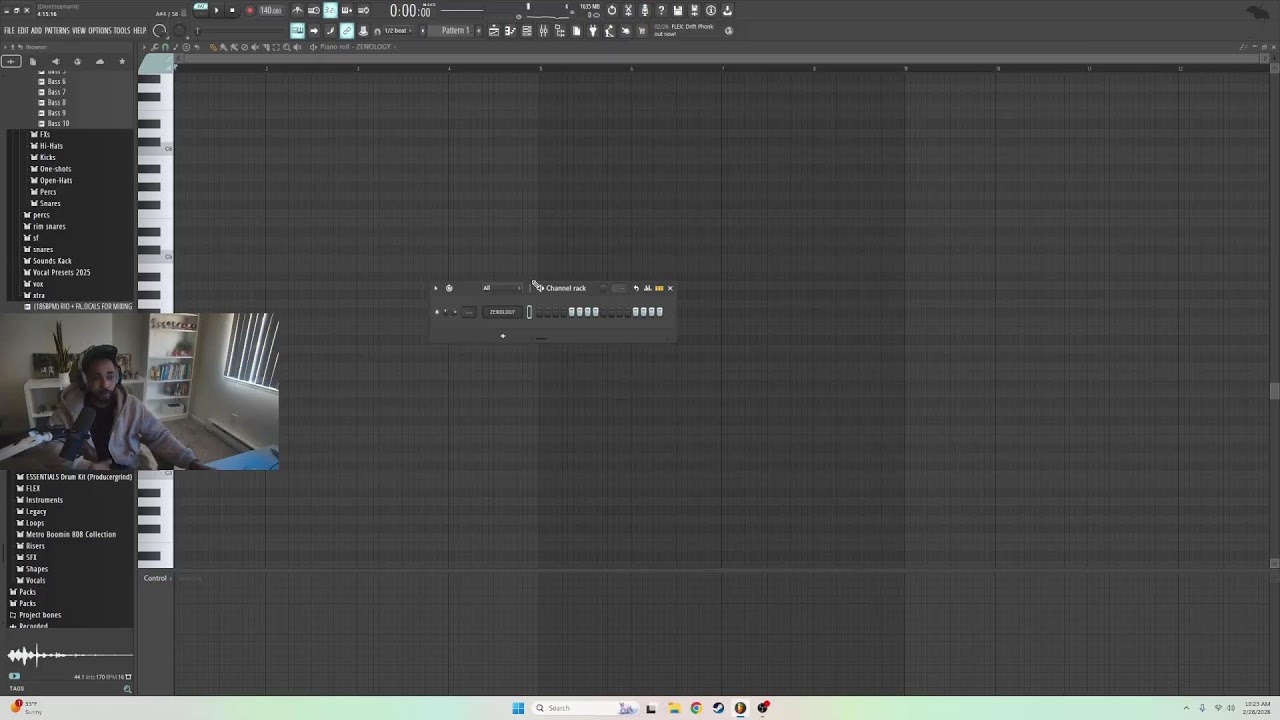
Task: Mute the ZENOLOGY channel with green light
Action: click(437, 312)
